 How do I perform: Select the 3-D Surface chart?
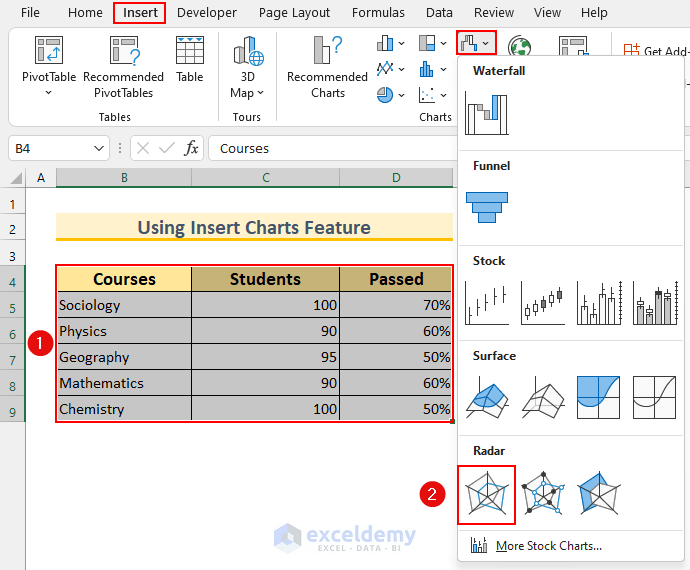point(487,397)
